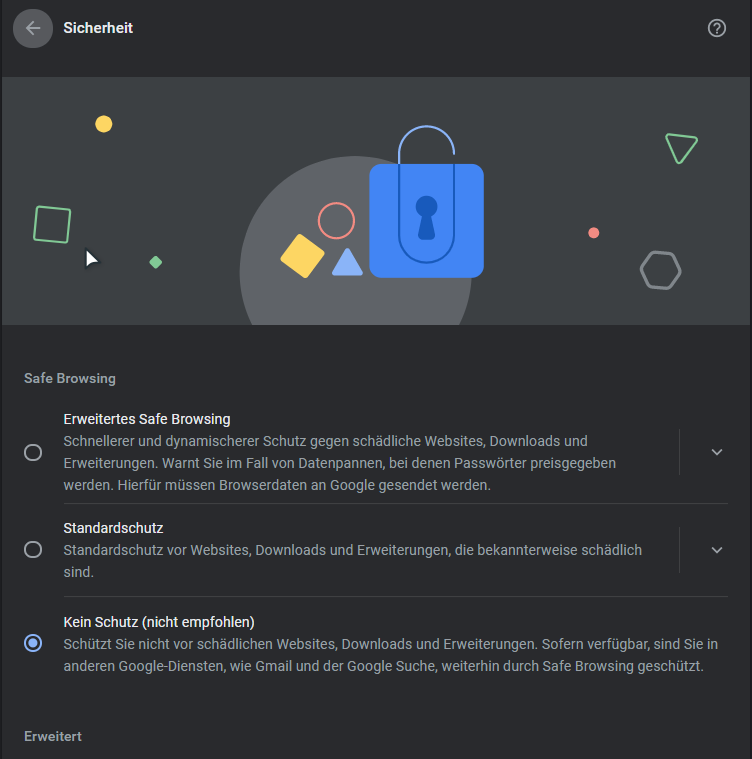The image size is (752, 759).
Task: Select the Standardschutz radio button
Action: pos(33,549)
